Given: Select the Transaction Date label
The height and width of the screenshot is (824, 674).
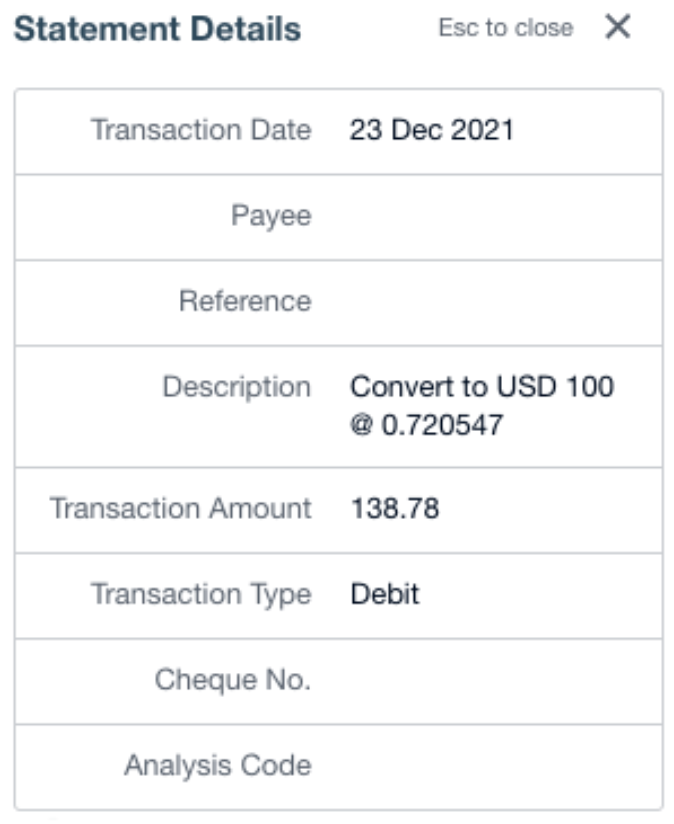Looking at the screenshot, I should 201,130.
